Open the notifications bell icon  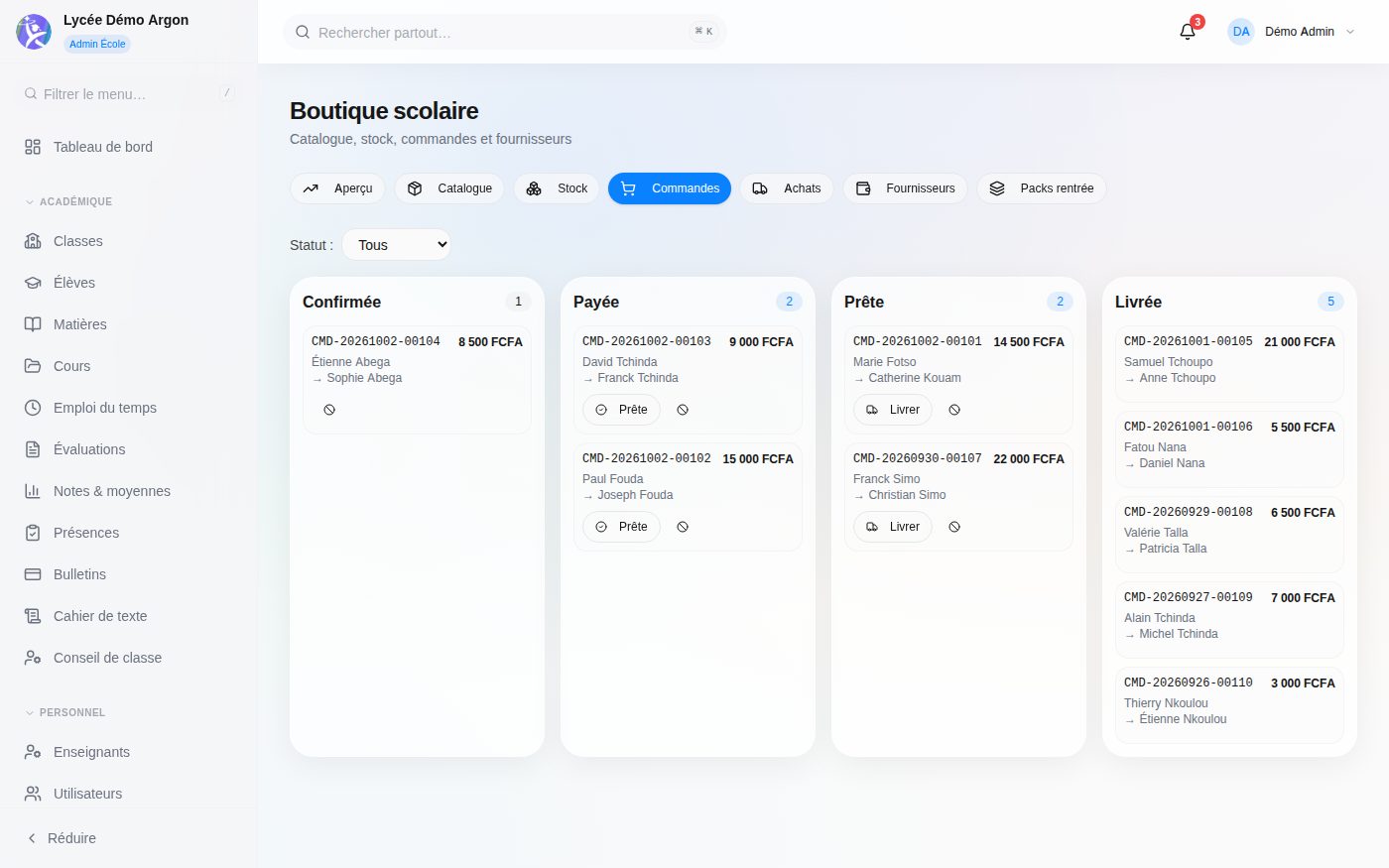point(1187,32)
